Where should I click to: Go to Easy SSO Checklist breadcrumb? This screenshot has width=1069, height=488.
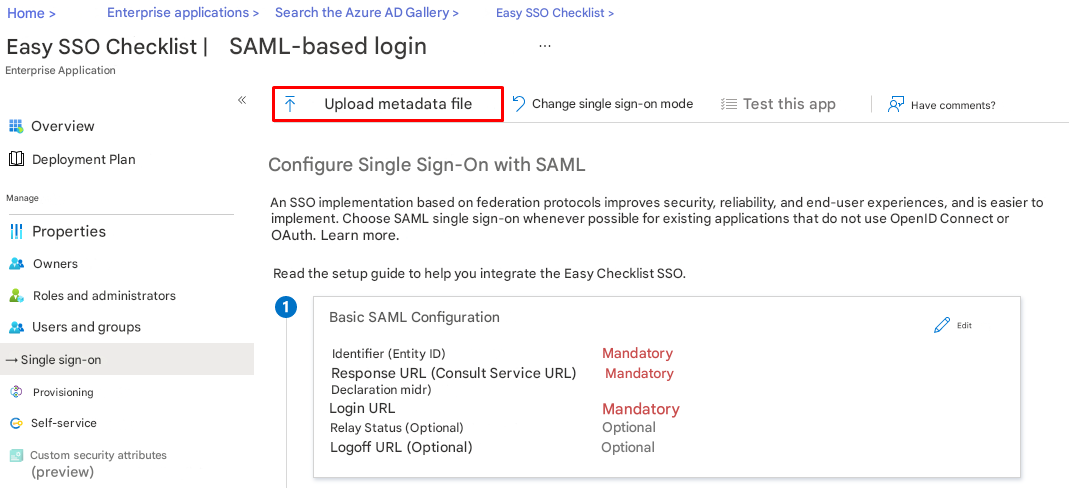point(554,13)
